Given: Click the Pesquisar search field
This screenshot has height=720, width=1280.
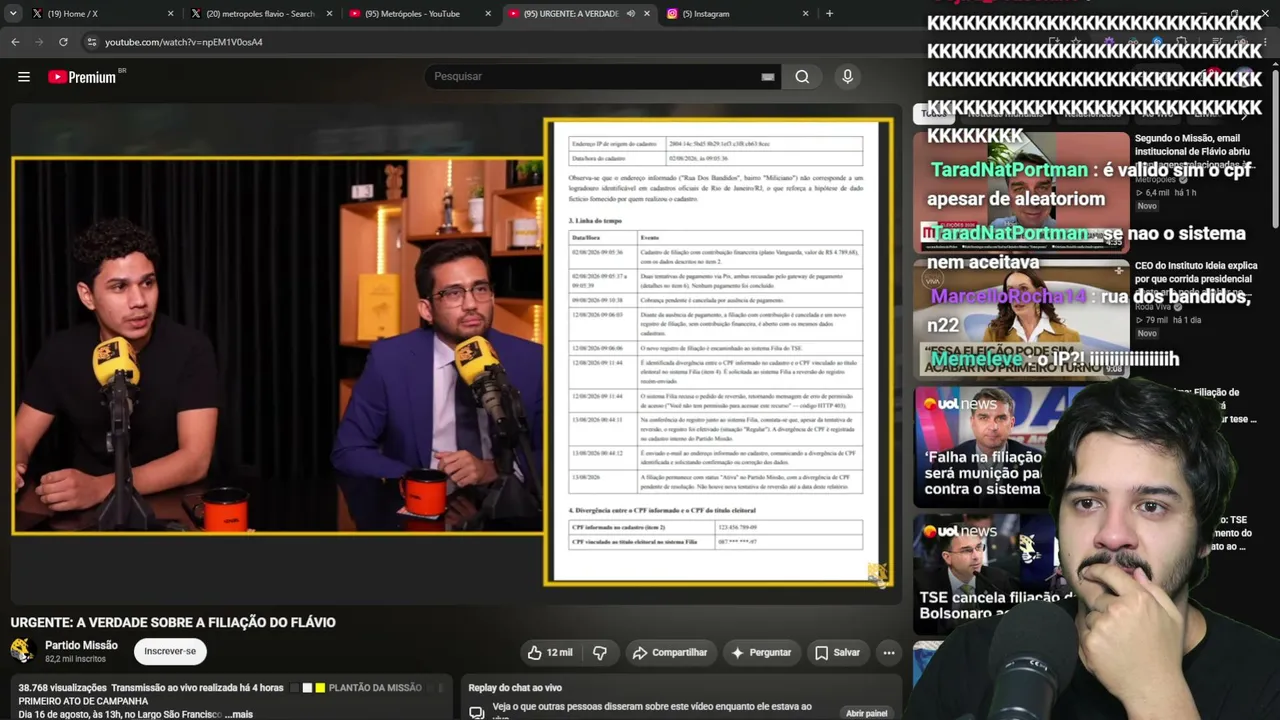Looking at the screenshot, I should tap(600, 77).
